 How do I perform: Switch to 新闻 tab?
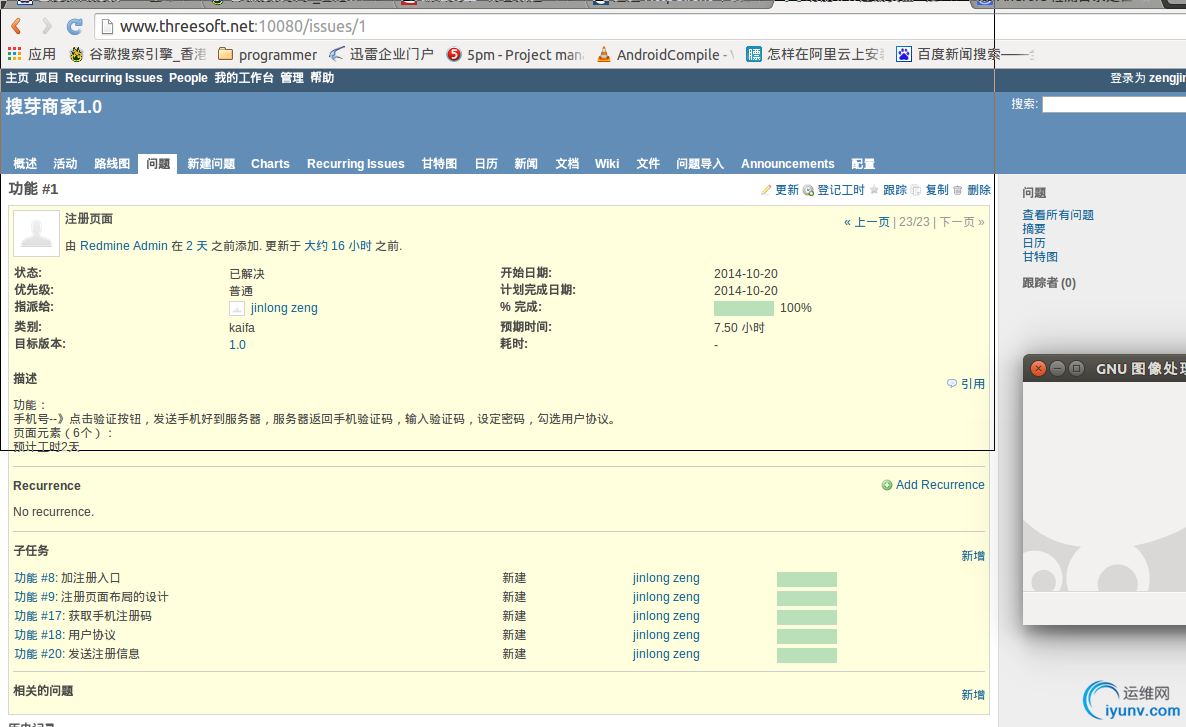pos(526,163)
